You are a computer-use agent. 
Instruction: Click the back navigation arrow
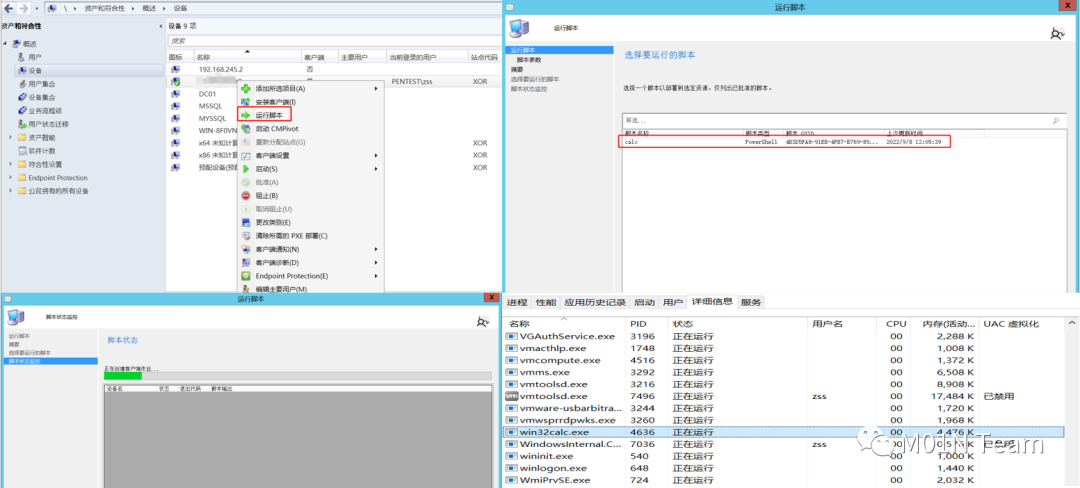tap(10, 8)
